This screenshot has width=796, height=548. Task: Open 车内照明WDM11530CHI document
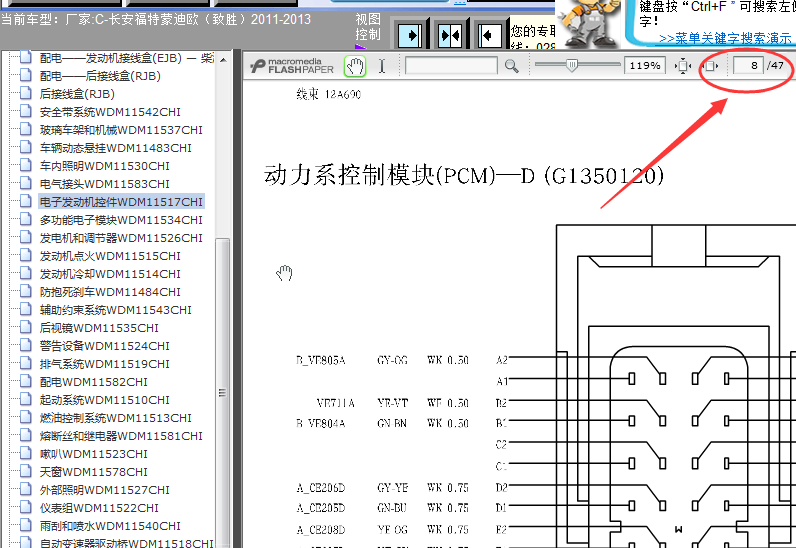click(105, 166)
